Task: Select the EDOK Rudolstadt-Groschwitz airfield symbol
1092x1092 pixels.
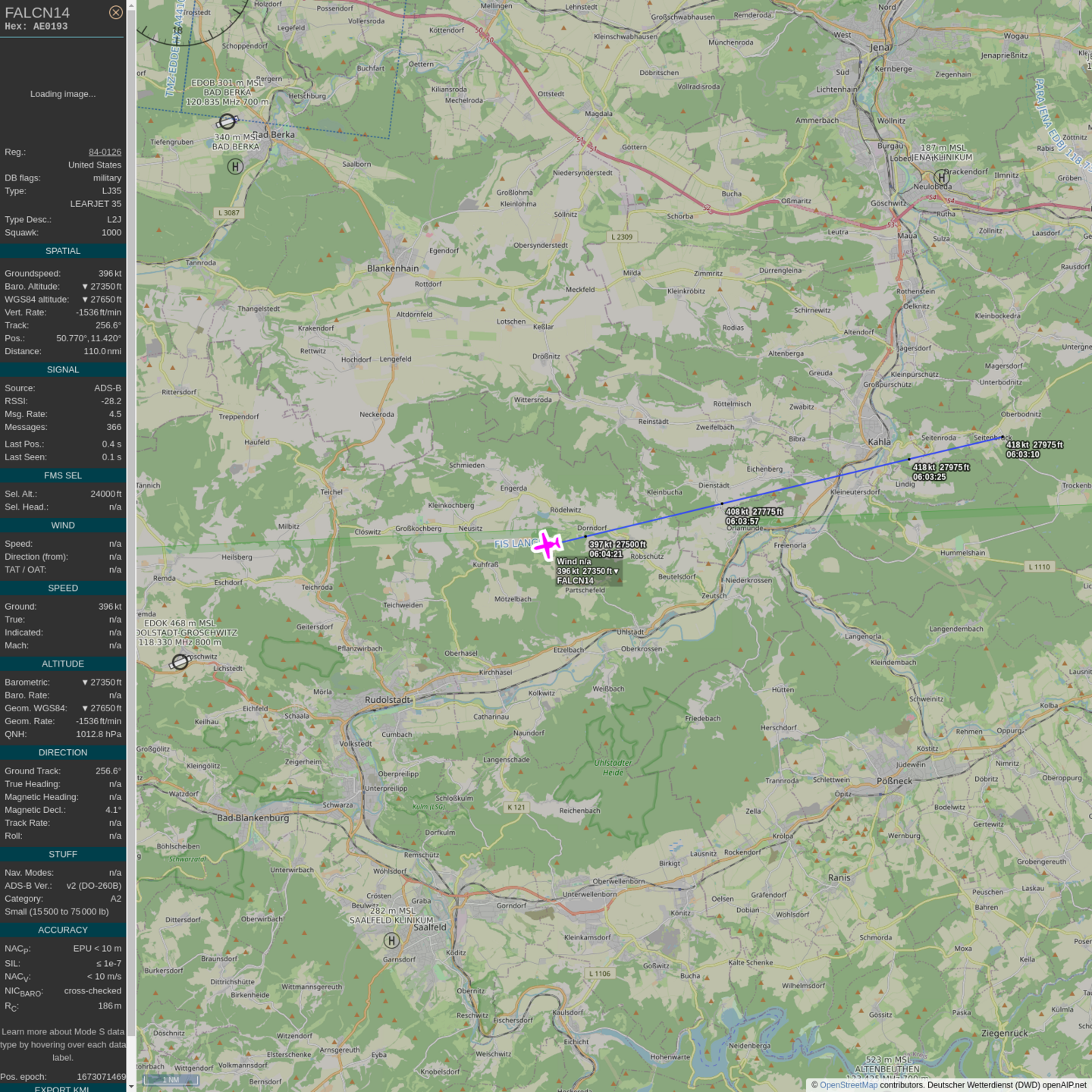Action: [180, 661]
